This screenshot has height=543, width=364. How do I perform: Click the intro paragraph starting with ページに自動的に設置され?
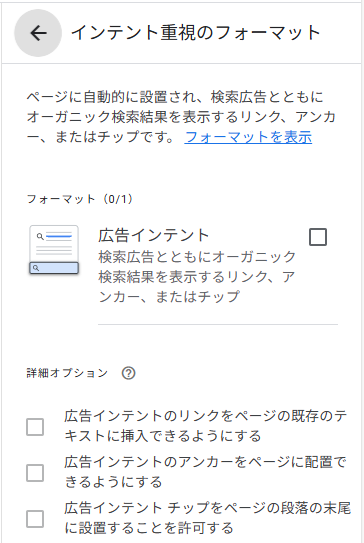pos(181,117)
